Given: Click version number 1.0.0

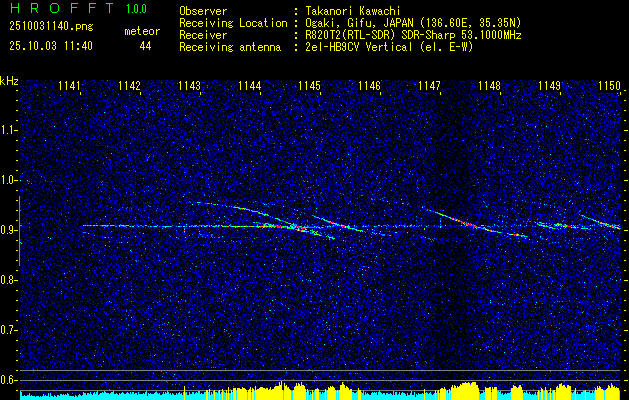Looking at the screenshot, I should [x=136, y=9].
